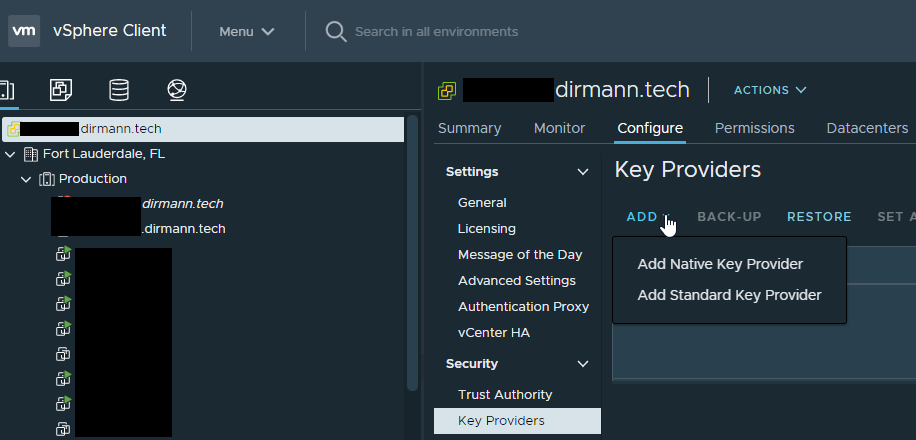This screenshot has height=440, width=916.
Task: Open Licensing settings
Action: 487,228
